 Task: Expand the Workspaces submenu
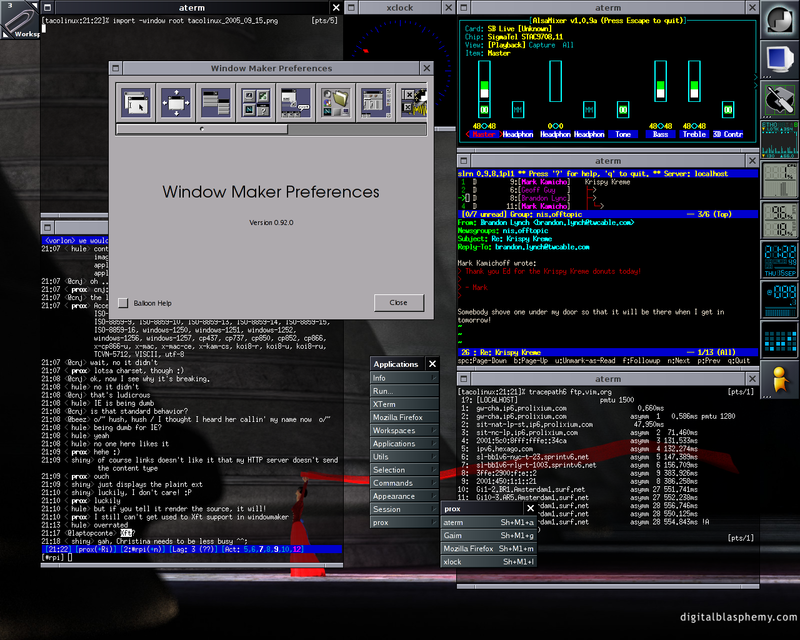(404, 430)
